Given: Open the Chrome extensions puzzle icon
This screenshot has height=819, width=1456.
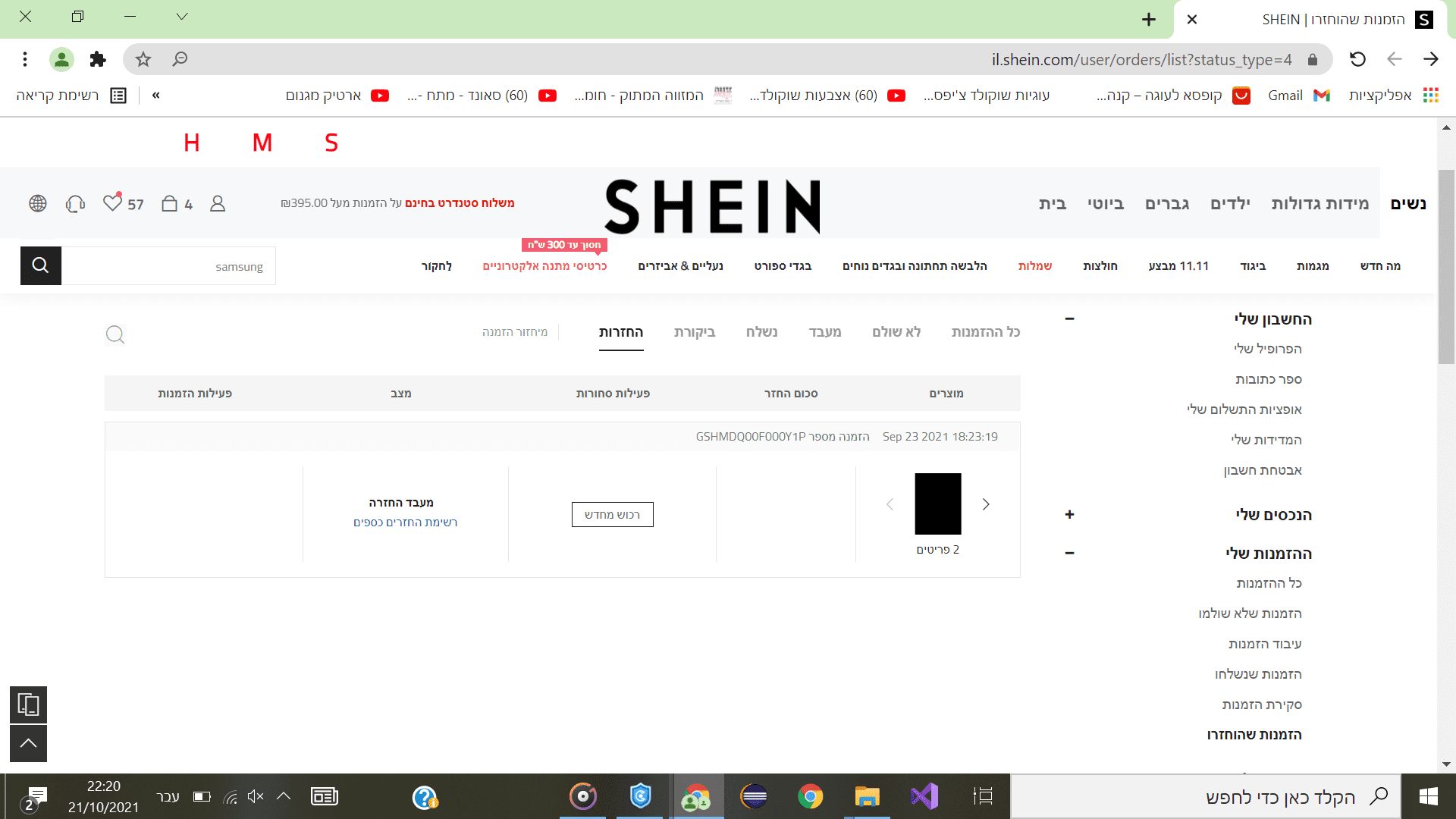Looking at the screenshot, I should coord(98,59).
